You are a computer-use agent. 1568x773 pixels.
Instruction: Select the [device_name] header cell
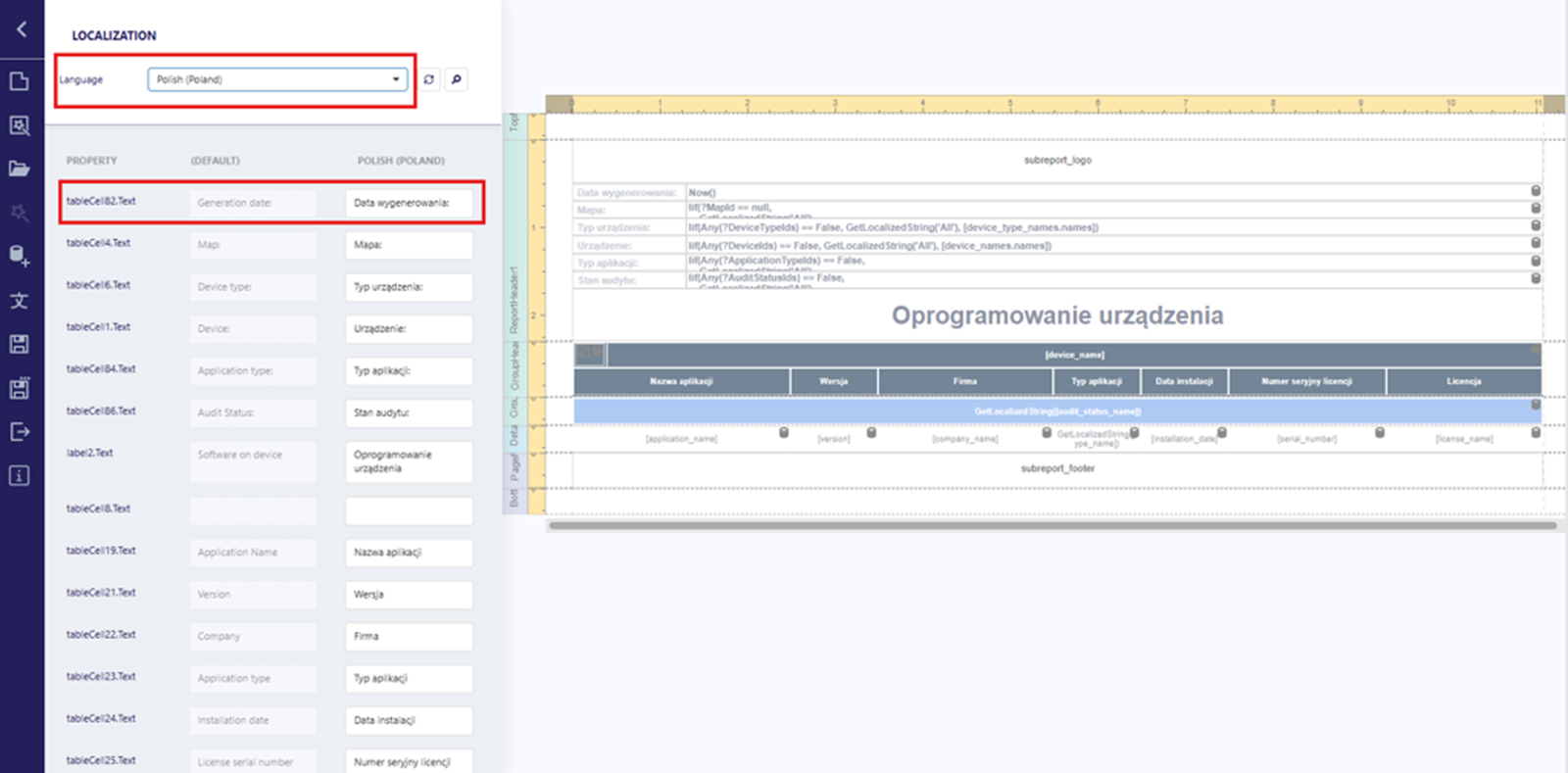coord(1073,355)
